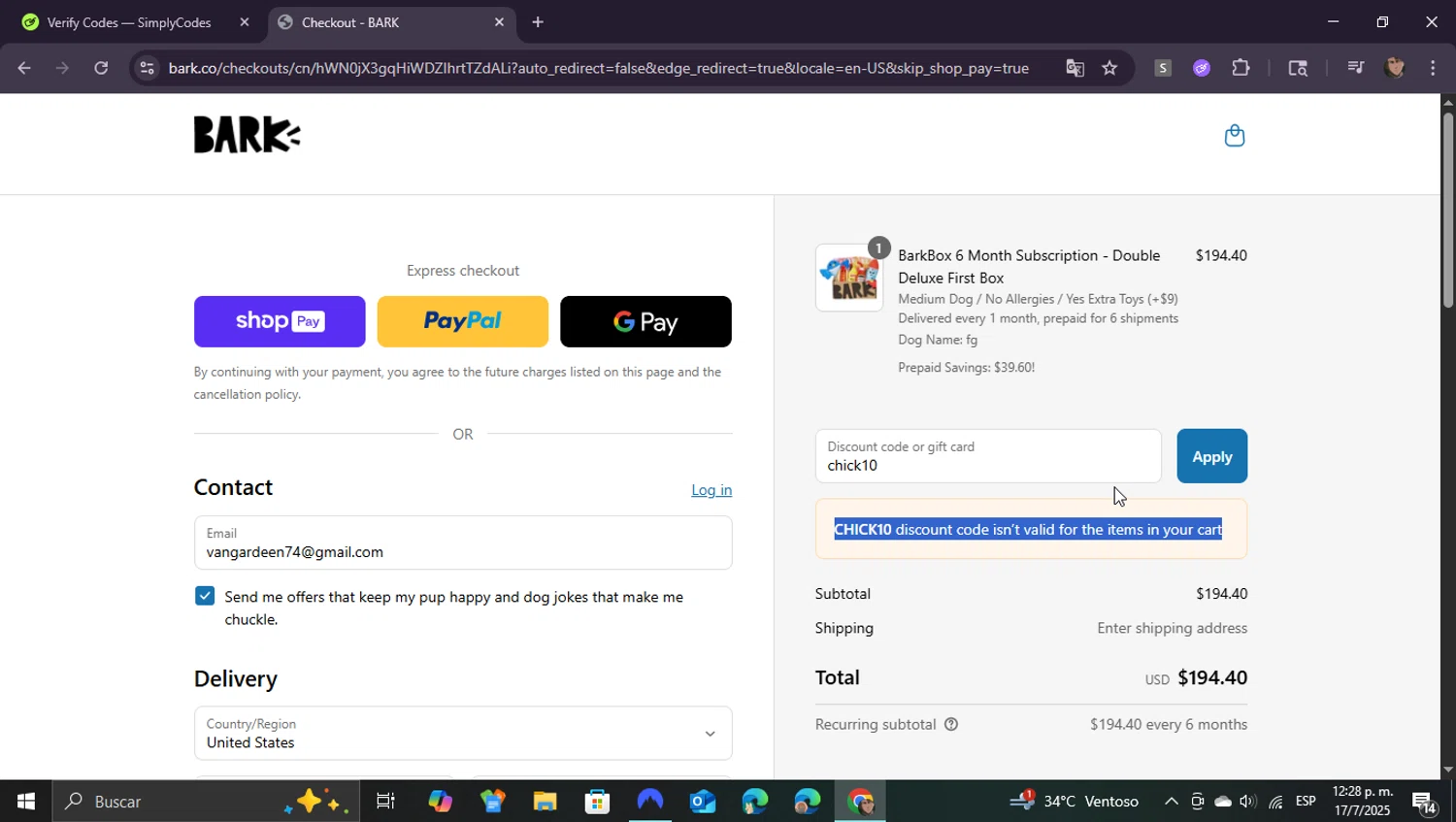Click the Total $194.40 amount
Image resolution: width=1456 pixels, height=822 pixels.
tap(1212, 677)
